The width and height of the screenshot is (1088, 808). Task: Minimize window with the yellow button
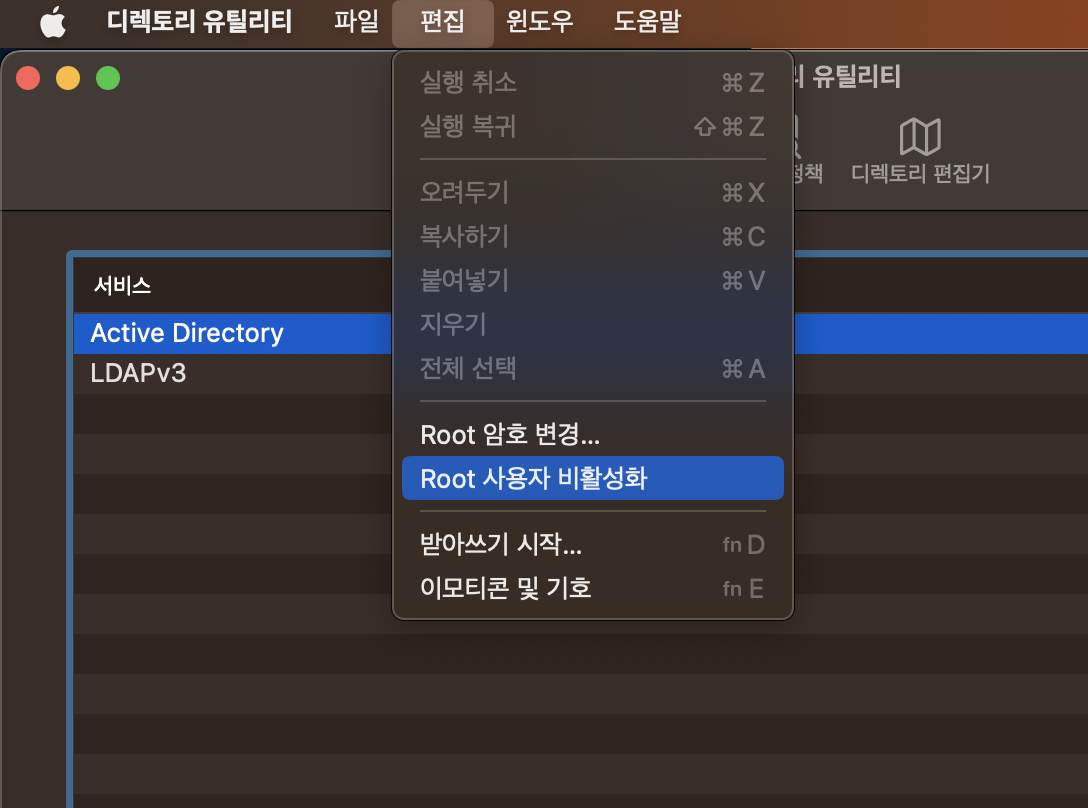(68, 78)
